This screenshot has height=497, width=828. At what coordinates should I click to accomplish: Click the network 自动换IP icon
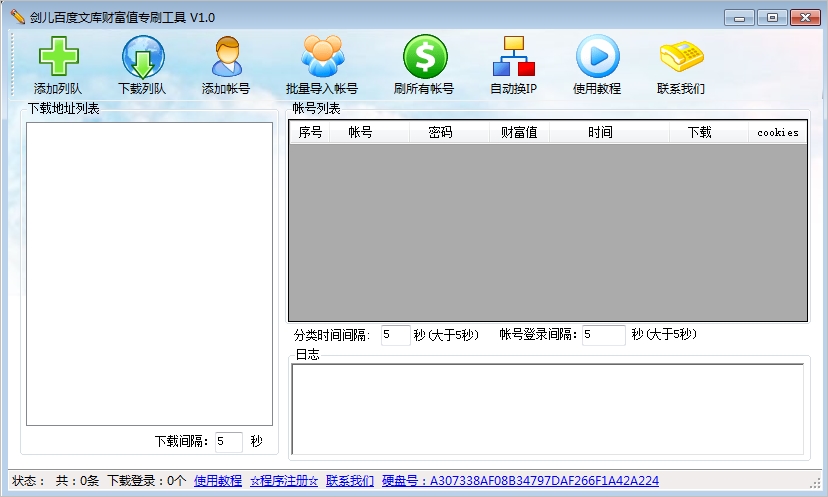[x=514, y=56]
